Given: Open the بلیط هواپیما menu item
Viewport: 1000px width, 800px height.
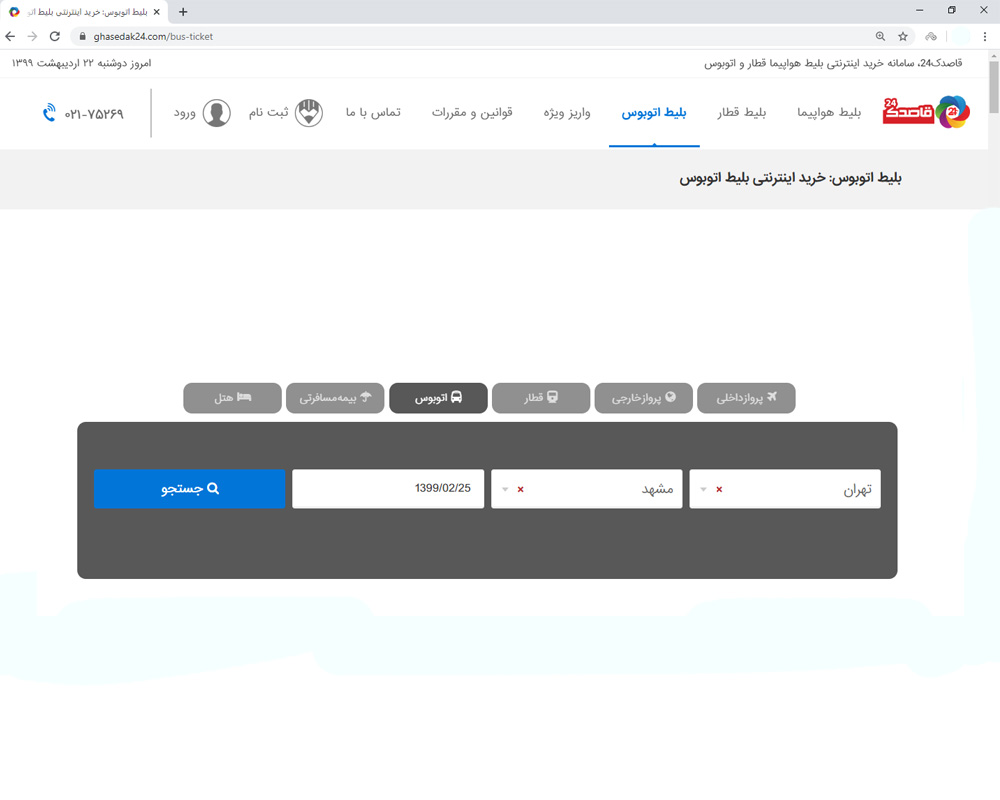Looking at the screenshot, I should (829, 113).
